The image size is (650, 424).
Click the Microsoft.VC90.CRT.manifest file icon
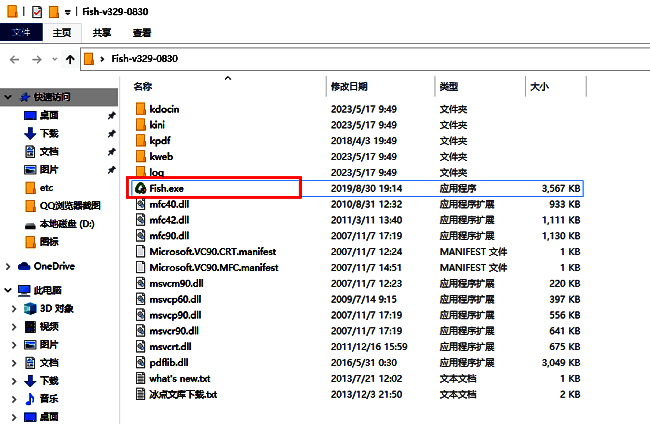pyautogui.click(x=141, y=252)
